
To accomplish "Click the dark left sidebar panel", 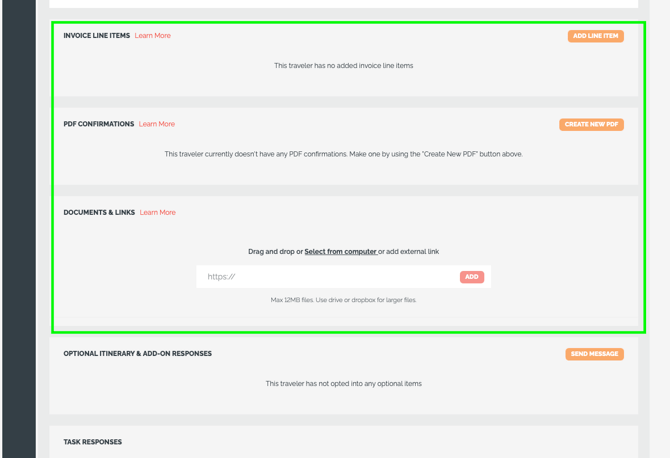I will (x=19, y=229).
